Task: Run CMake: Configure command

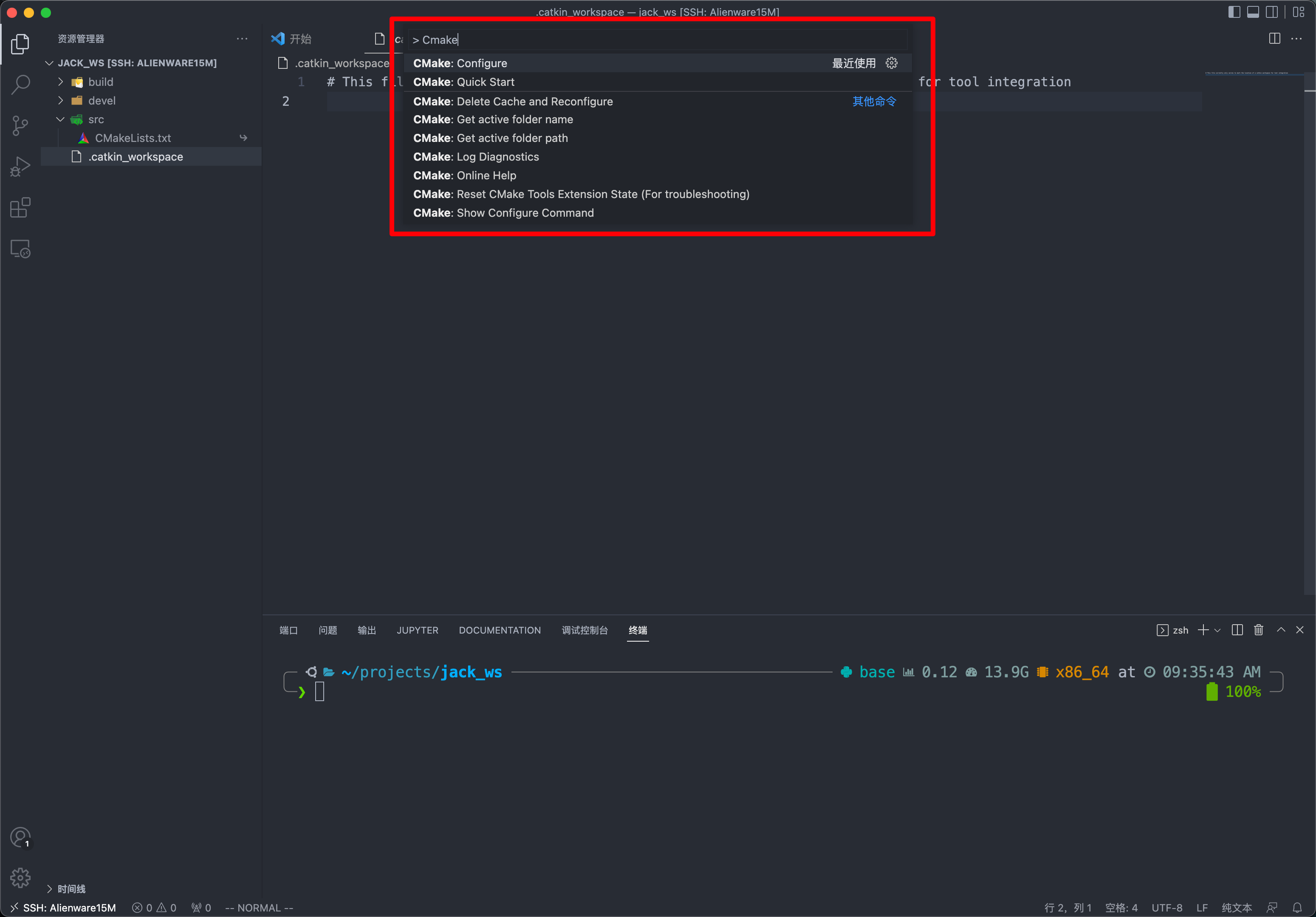Action: [x=658, y=63]
